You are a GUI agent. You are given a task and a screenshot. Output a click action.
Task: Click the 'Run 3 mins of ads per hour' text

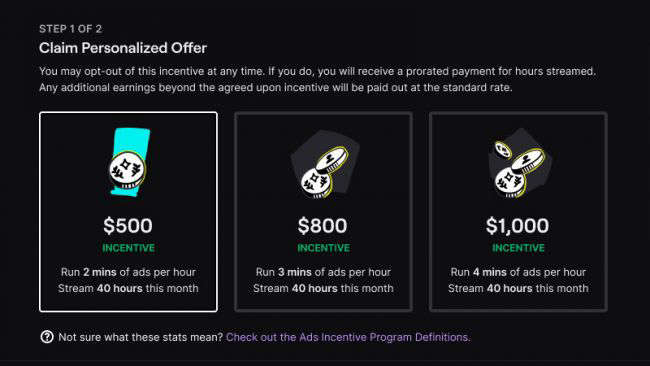pyautogui.click(x=323, y=272)
